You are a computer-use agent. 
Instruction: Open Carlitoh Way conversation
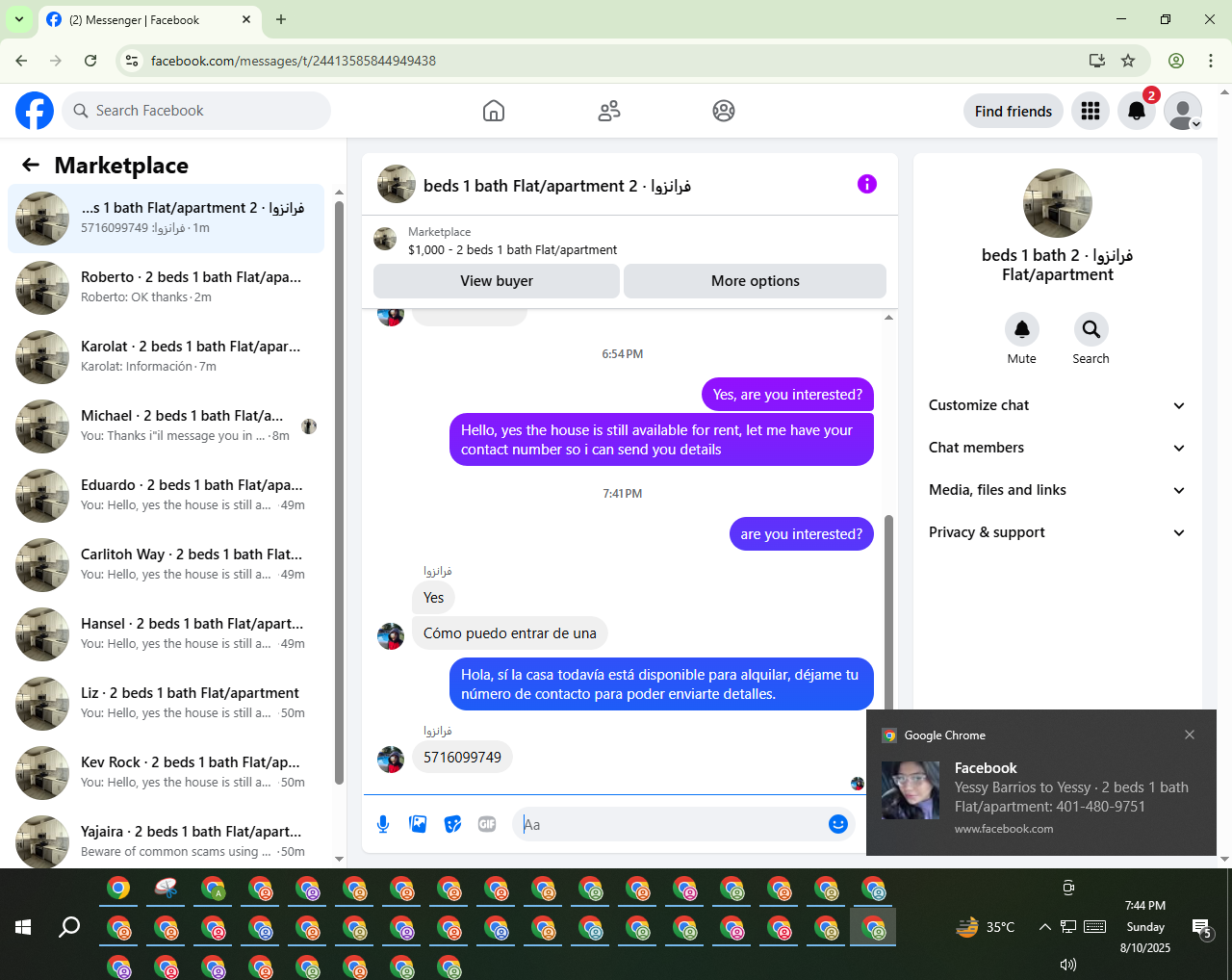click(x=166, y=565)
